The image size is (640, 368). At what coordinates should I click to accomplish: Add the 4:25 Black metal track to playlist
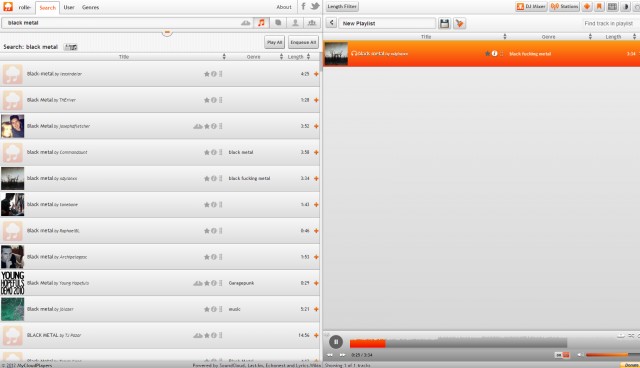(x=316, y=74)
